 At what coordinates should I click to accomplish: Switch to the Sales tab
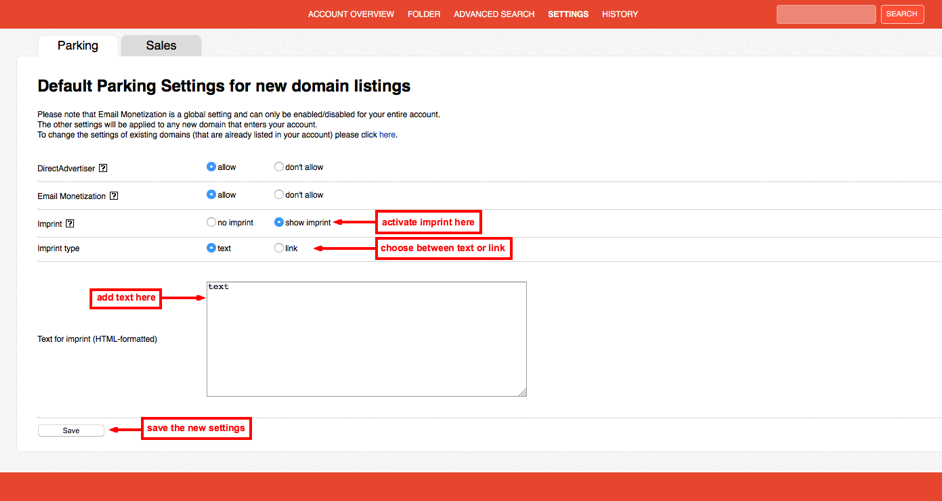click(x=161, y=46)
